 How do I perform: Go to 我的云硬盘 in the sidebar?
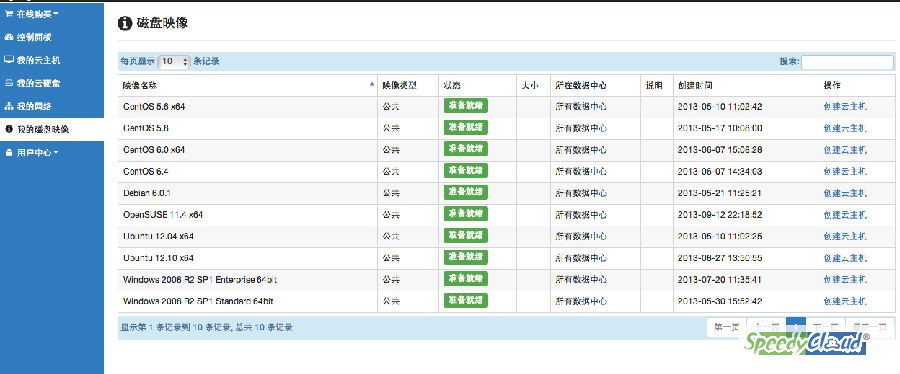(x=32, y=83)
